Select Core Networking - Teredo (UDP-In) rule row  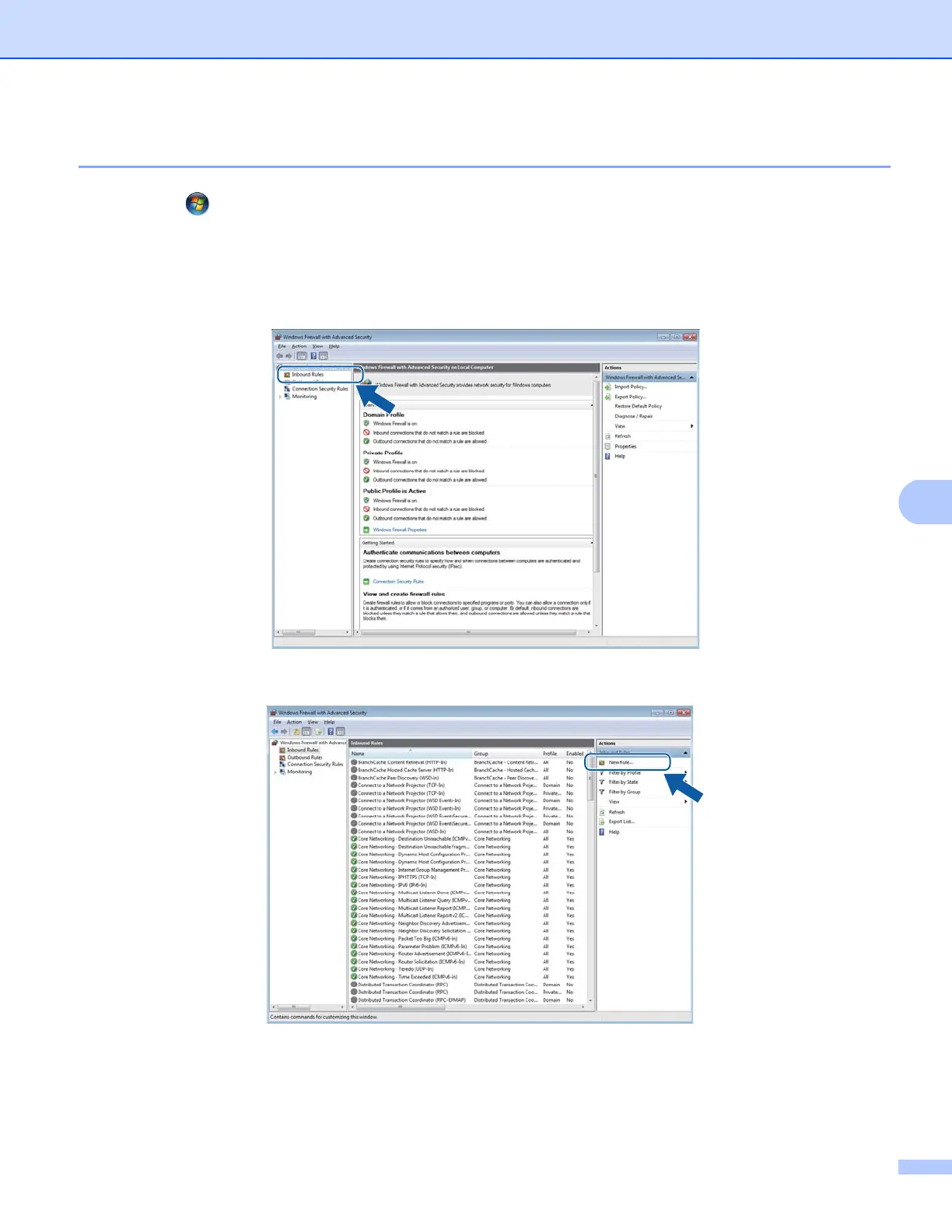470,969
